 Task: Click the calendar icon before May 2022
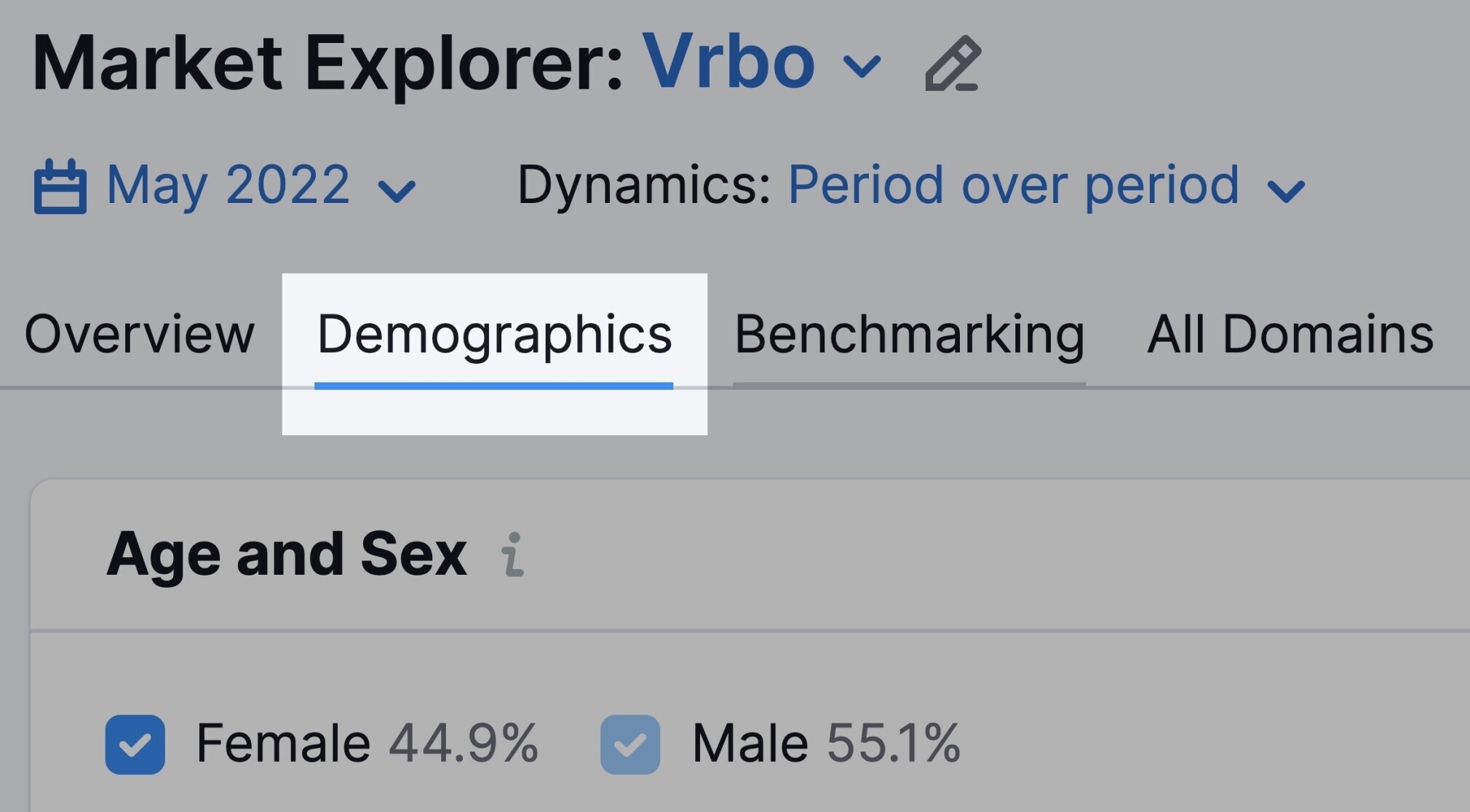click(x=60, y=186)
